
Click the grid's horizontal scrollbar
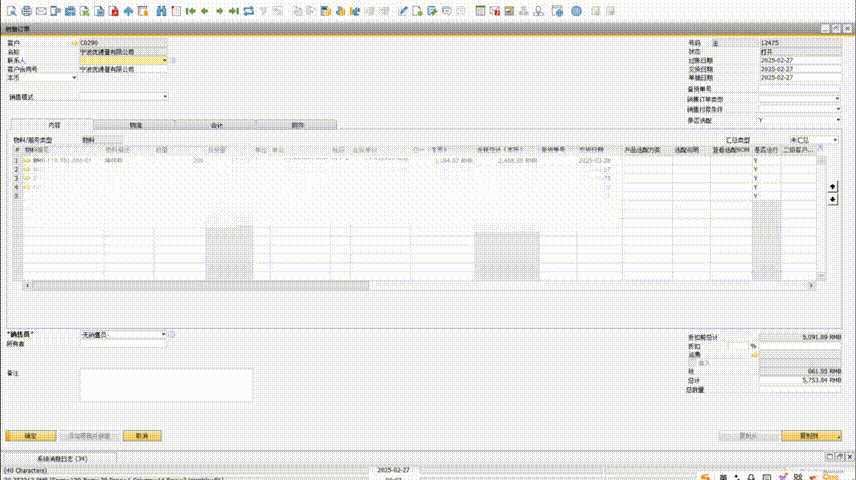tap(200, 285)
